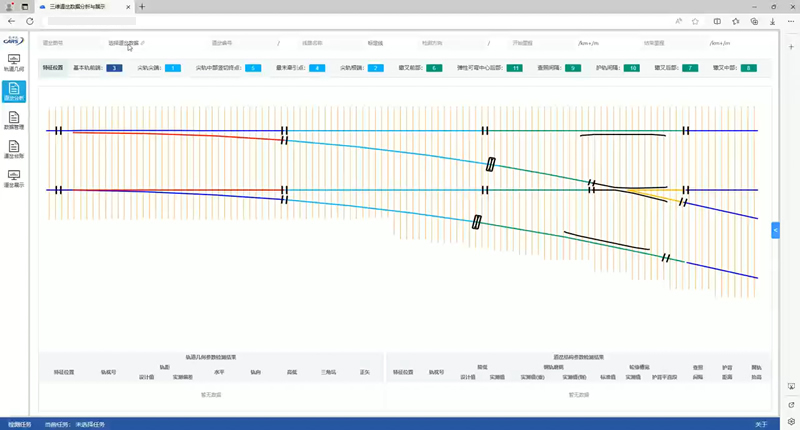The width and height of the screenshot is (800, 430).
Task: Open the 轨道几何 sidebar icon
Action: click(14, 62)
